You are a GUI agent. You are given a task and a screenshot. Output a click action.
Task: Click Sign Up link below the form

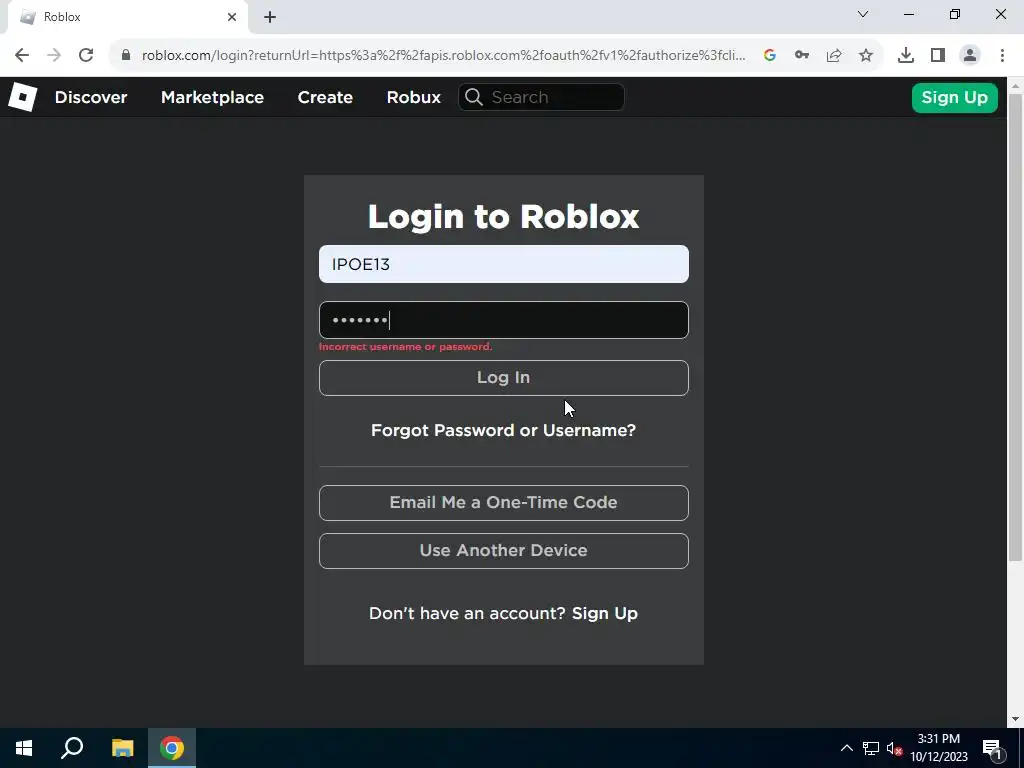tap(605, 613)
